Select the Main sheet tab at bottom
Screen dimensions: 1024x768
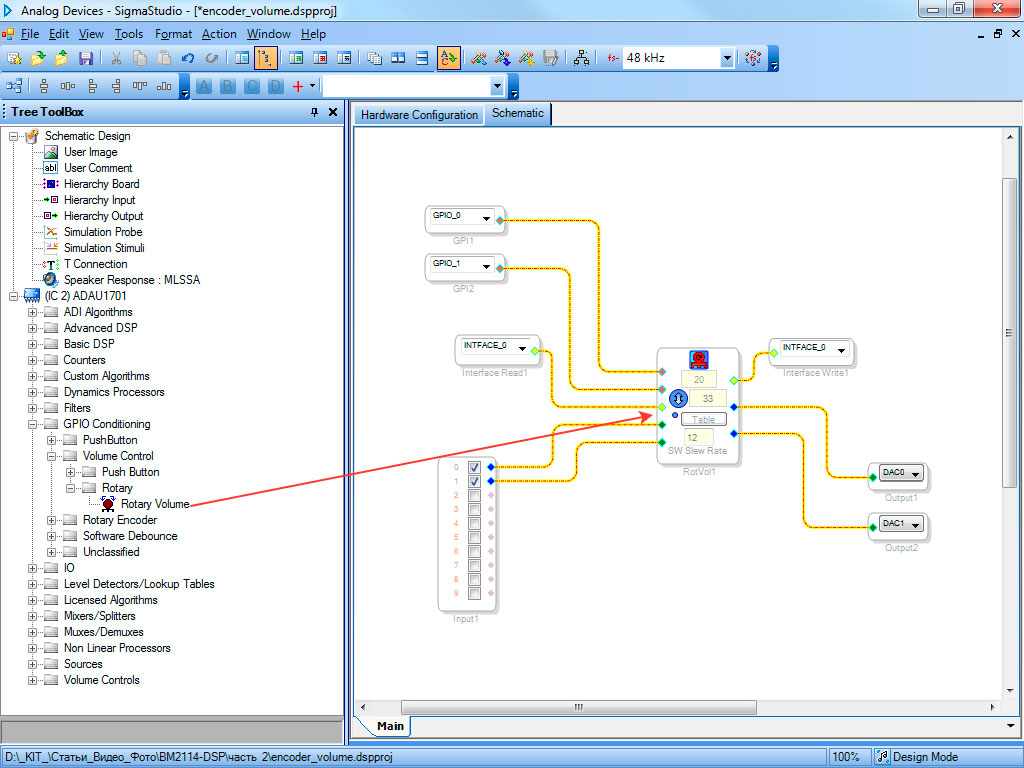pyautogui.click(x=390, y=726)
